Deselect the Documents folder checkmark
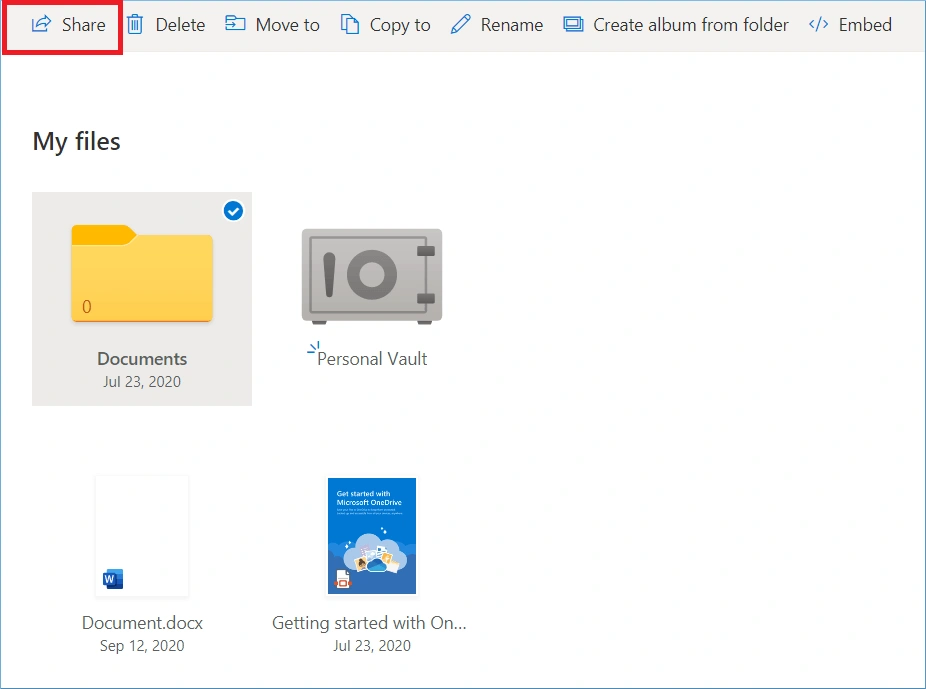Screen dimensions: 926x689 [x=233, y=211]
